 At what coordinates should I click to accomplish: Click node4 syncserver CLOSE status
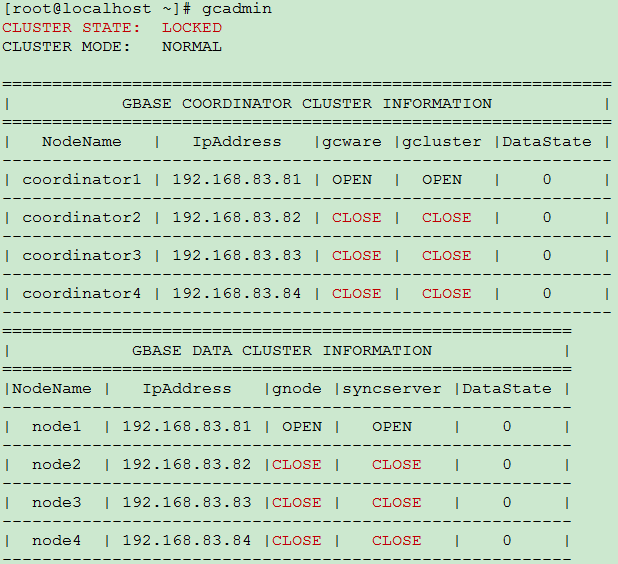(396, 541)
